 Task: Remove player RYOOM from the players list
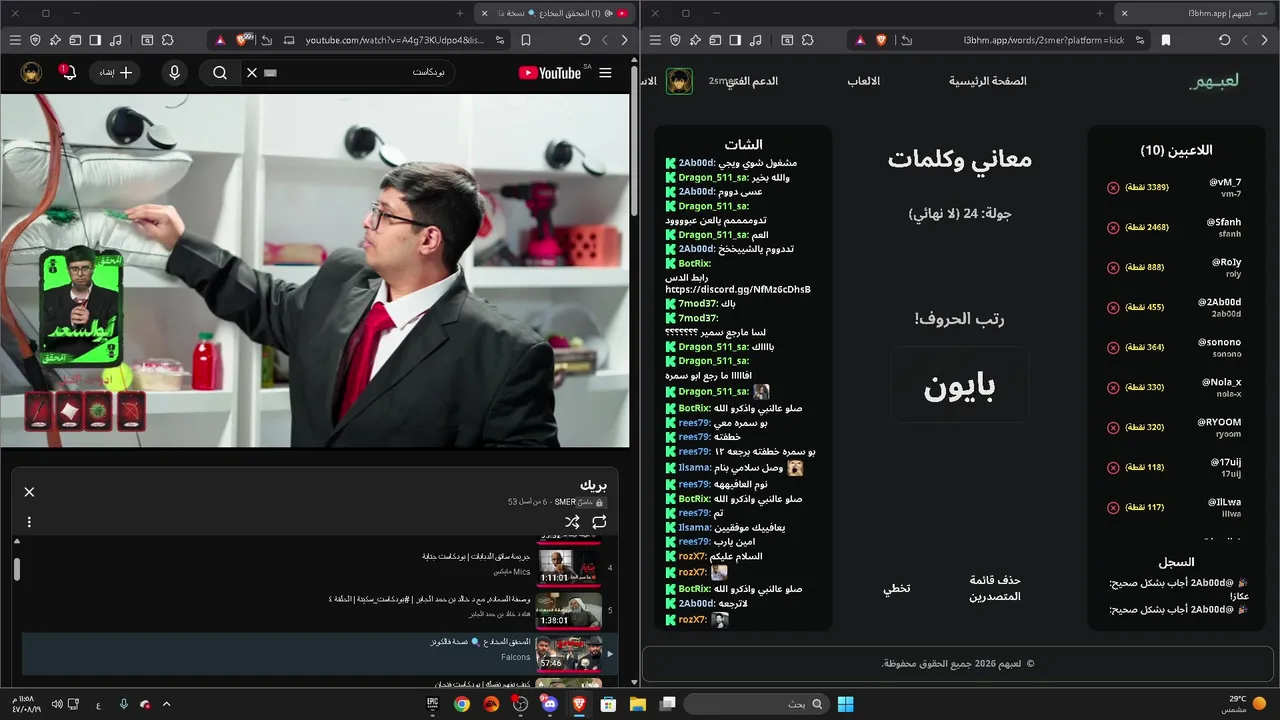point(1113,428)
